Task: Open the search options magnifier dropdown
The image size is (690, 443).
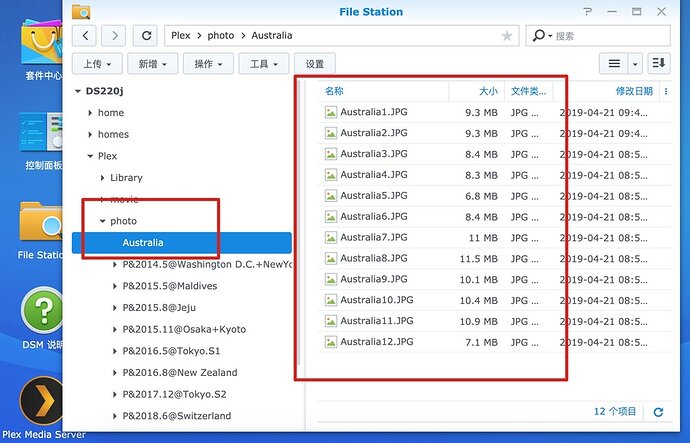Action: pos(542,36)
